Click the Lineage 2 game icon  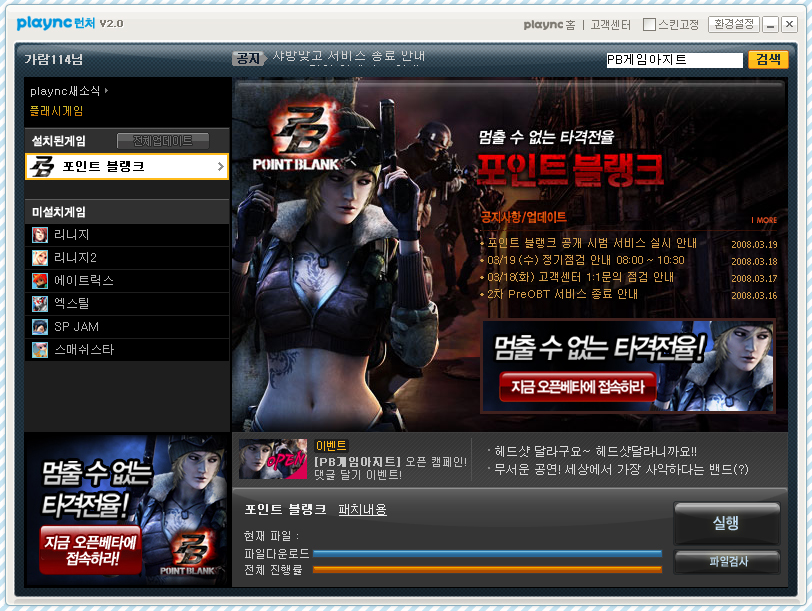point(40,258)
